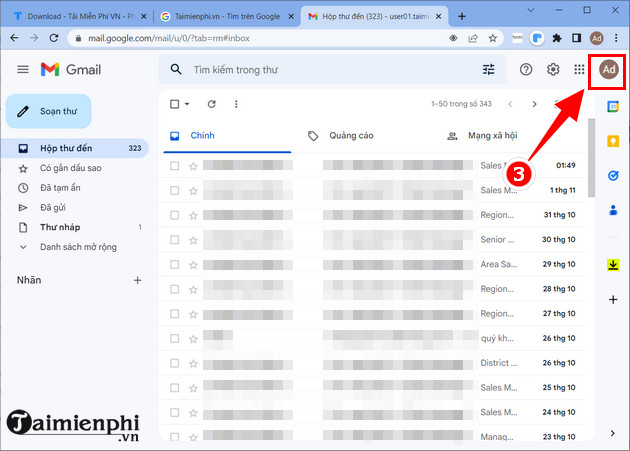Screen dimensions: 630x451
Task: Expand side panel arrow at bottom right
Action: click(x=612, y=433)
